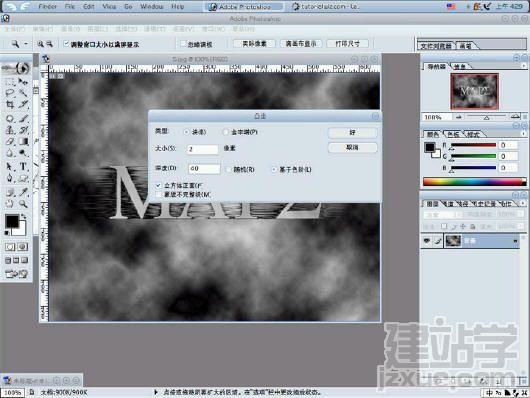Switch to the 色板 swatches tab
The width and height of the screenshot is (530, 398).
[453, 134]
